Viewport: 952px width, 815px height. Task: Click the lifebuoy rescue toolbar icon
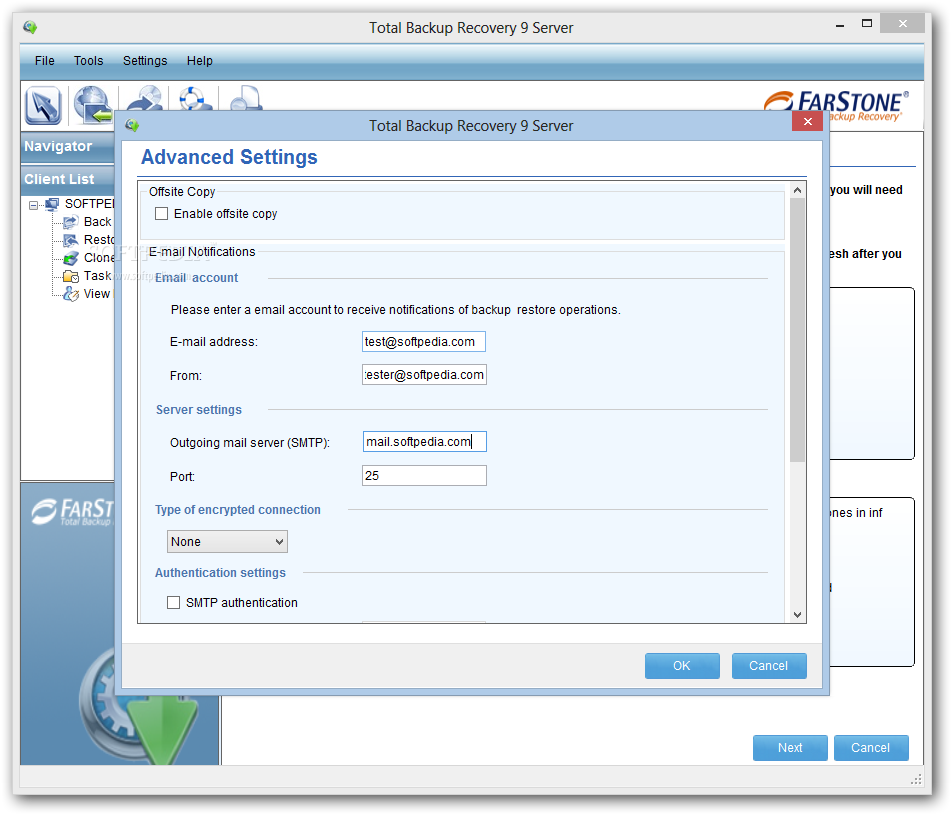(194, 98)
